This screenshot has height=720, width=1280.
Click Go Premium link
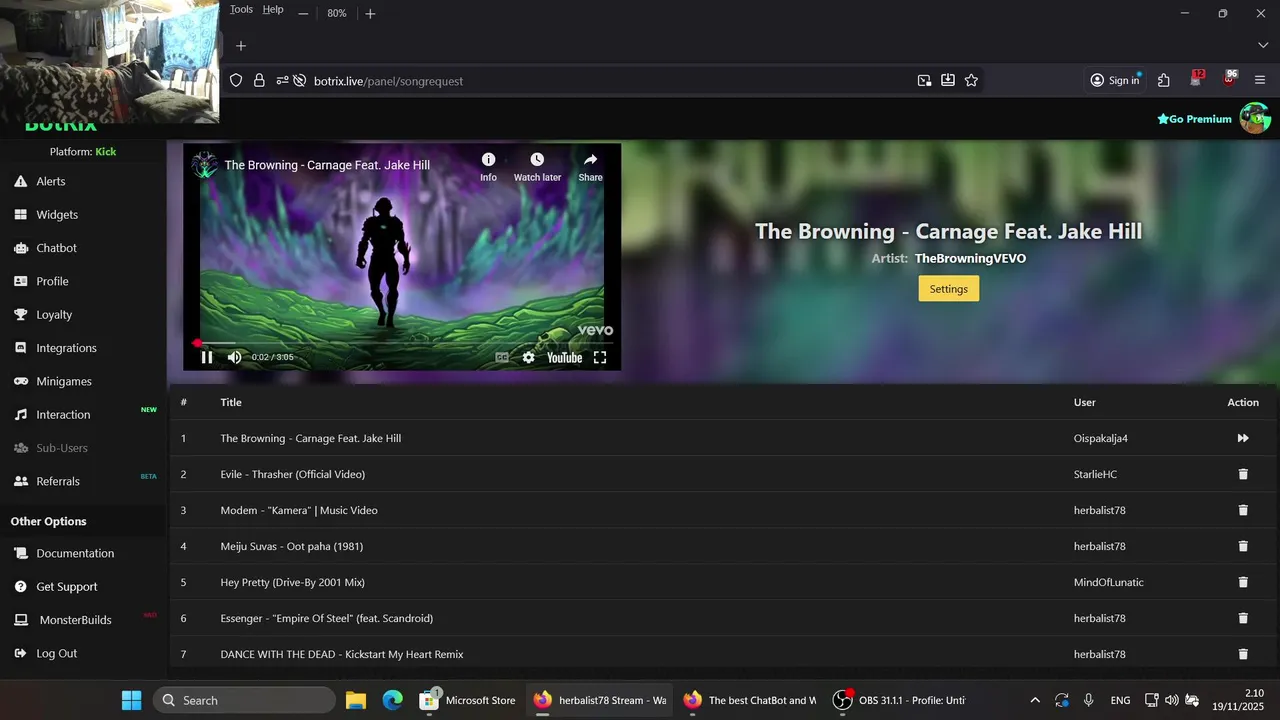(x=1194, y=119)
